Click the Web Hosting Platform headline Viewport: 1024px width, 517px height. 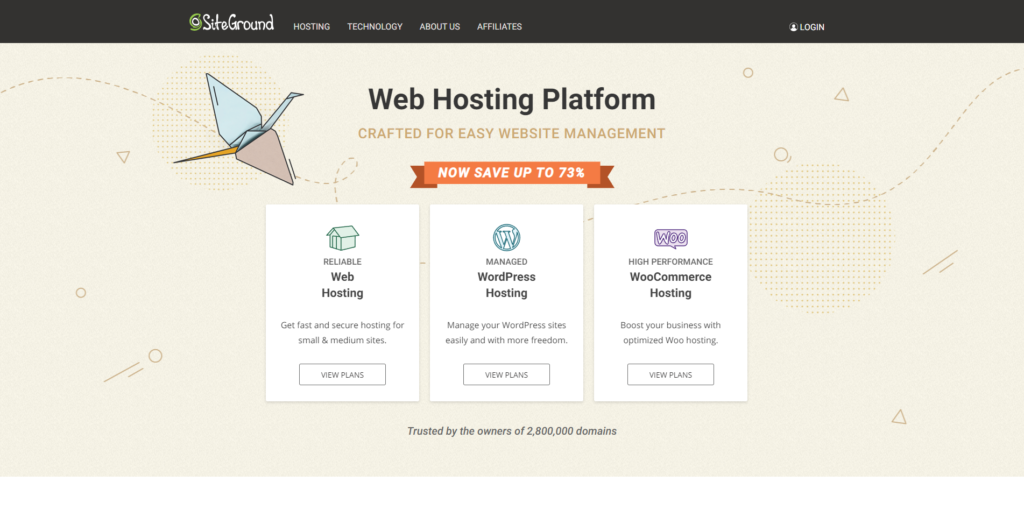[511, 99]
